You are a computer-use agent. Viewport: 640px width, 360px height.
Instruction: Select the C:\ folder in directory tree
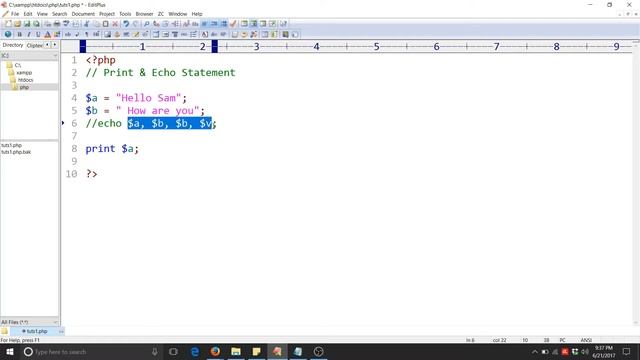(14, 65)
